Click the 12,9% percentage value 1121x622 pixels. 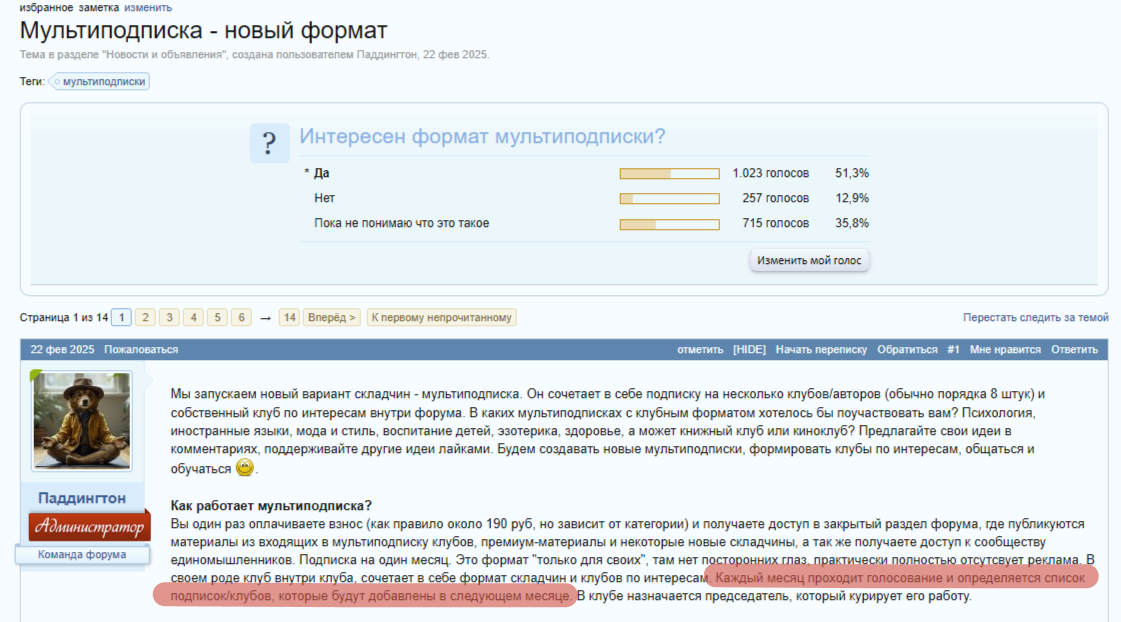pyautogui.click(x=851, y=198)
